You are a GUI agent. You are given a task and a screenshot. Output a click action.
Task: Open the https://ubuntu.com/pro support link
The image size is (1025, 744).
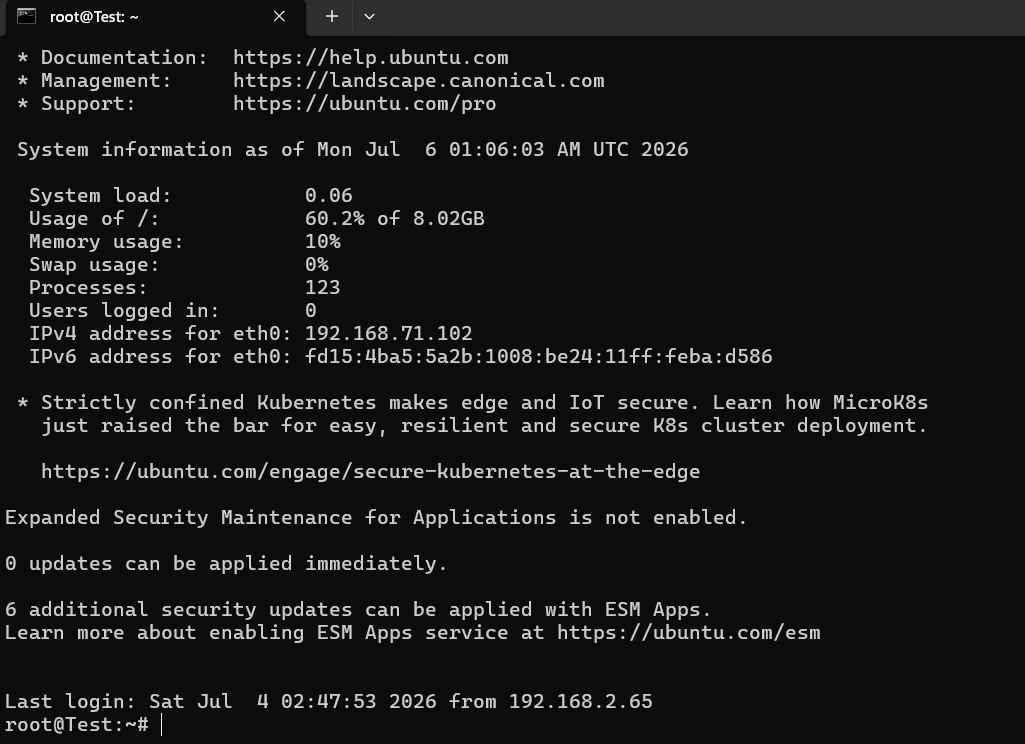[365, 103]
